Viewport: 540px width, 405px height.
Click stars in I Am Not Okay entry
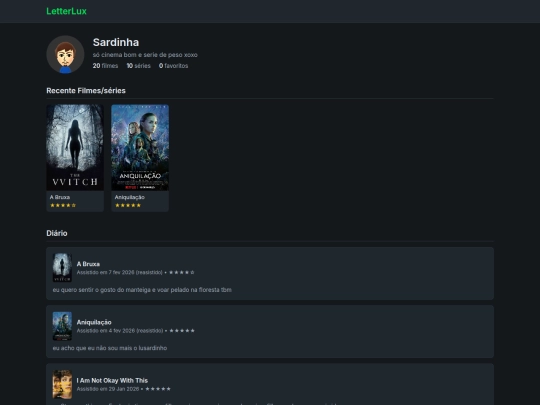click(x=158, y=388)
